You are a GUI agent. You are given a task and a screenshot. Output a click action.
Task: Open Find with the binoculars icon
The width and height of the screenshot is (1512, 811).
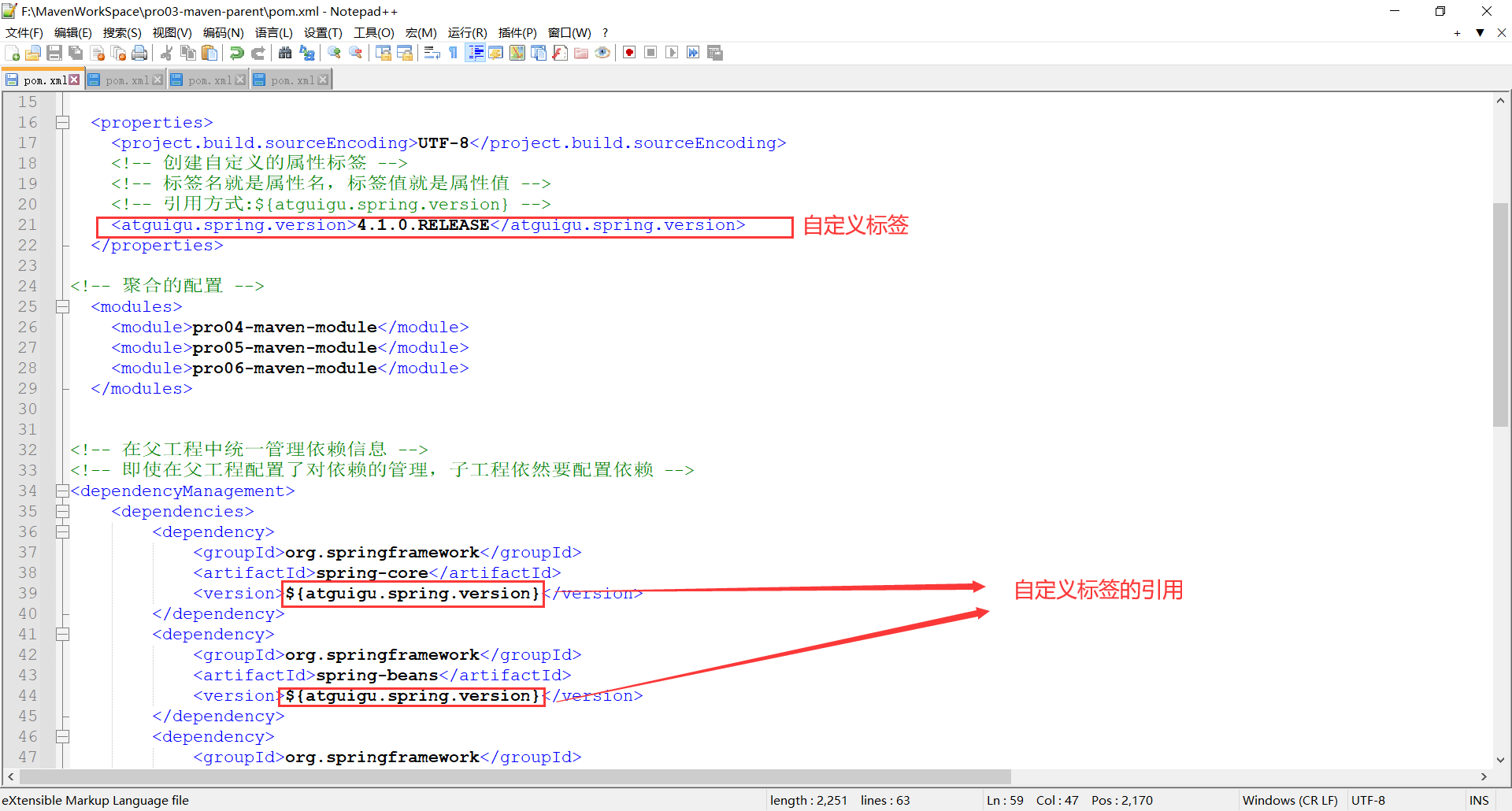pos(285,53)
